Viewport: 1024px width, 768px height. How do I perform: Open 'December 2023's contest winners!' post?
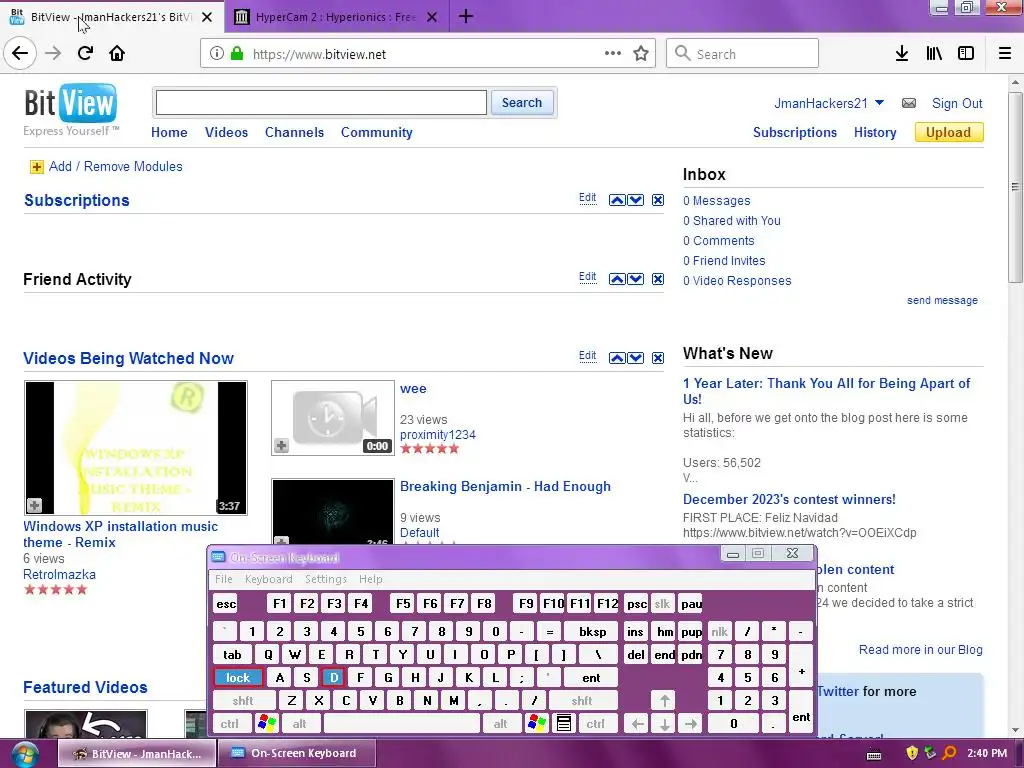[x=790, y=500]
